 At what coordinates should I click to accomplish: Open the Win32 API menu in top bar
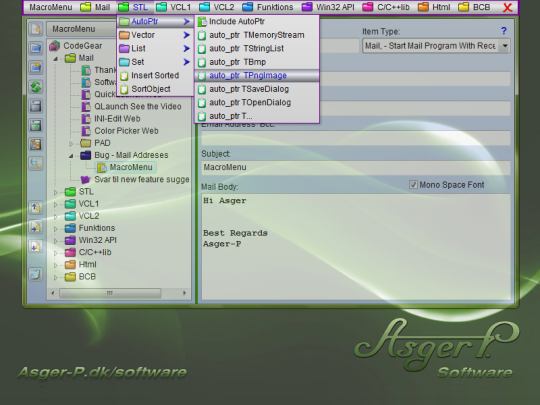tap(328, 7)
